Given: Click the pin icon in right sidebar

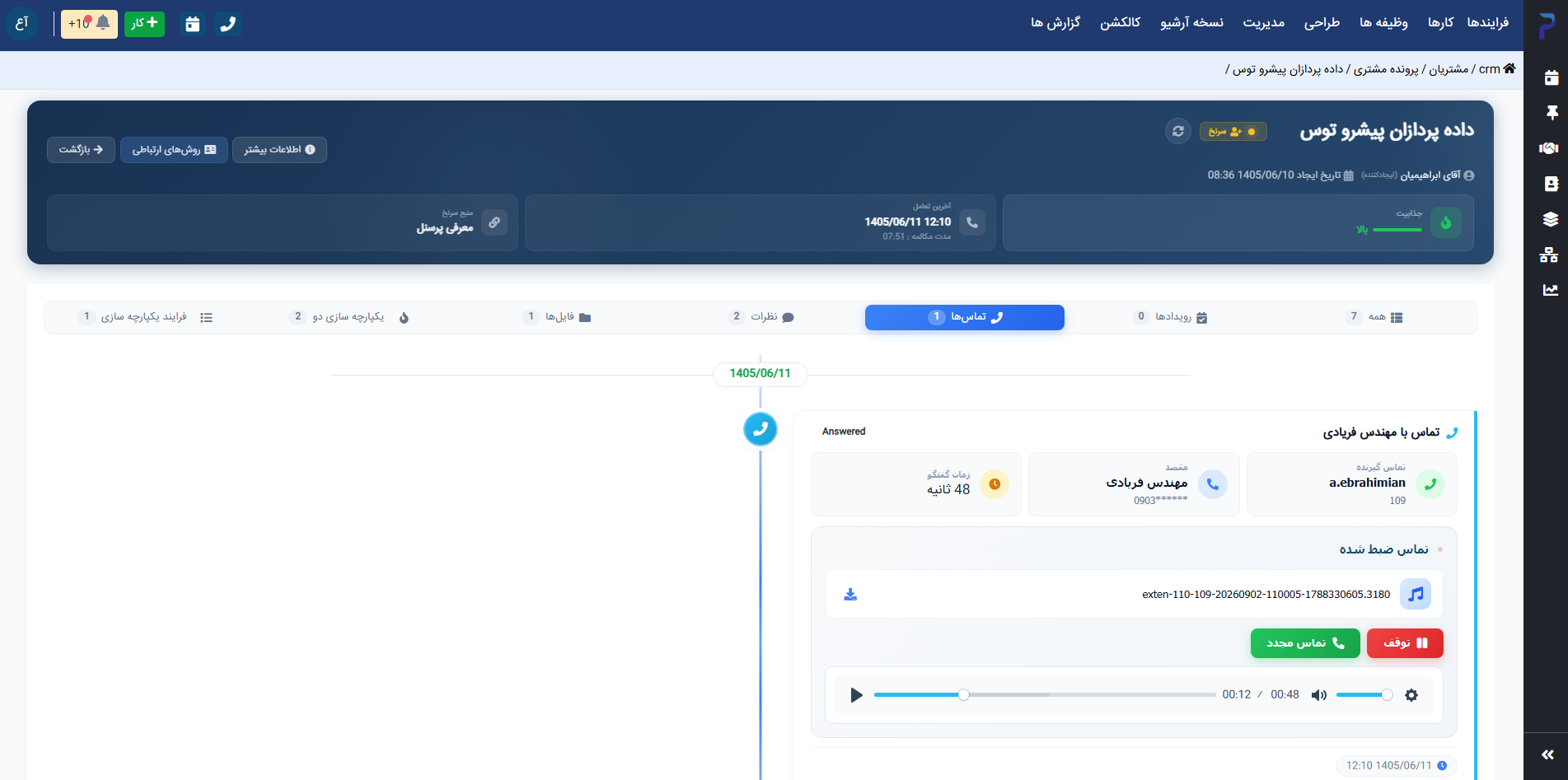Looking at the screenshot, I should [1552, 113].
